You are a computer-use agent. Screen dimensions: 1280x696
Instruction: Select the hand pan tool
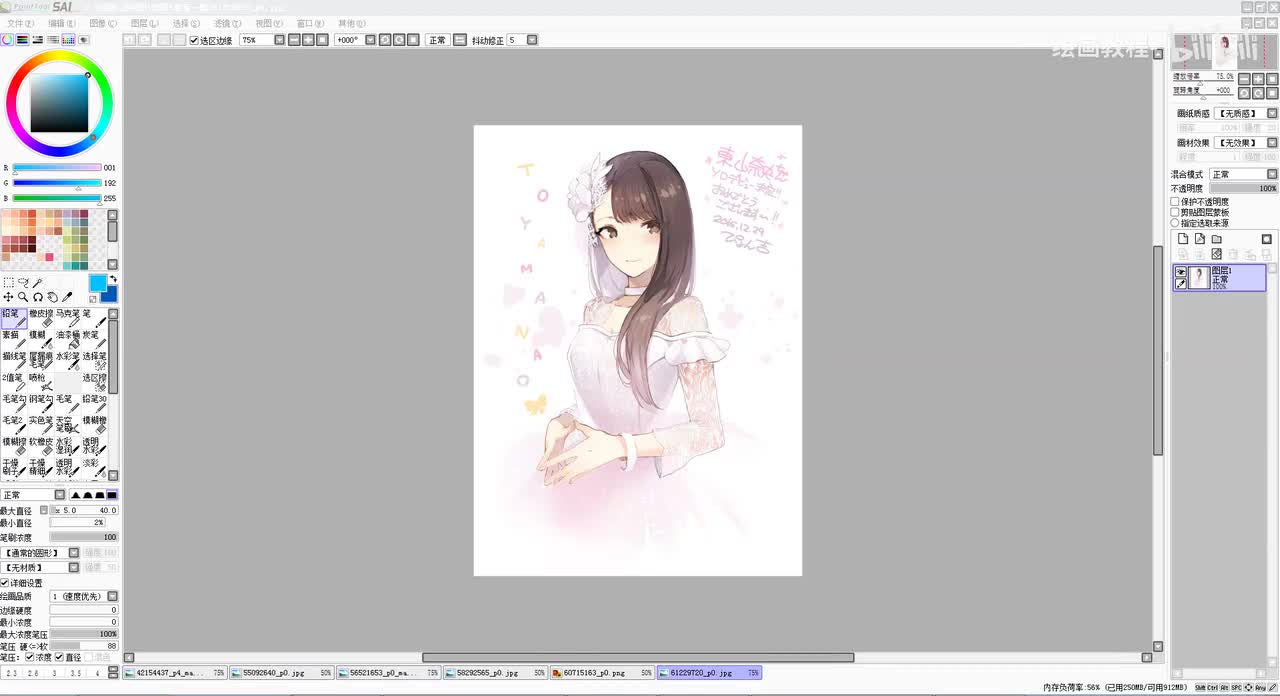[52, 297]
